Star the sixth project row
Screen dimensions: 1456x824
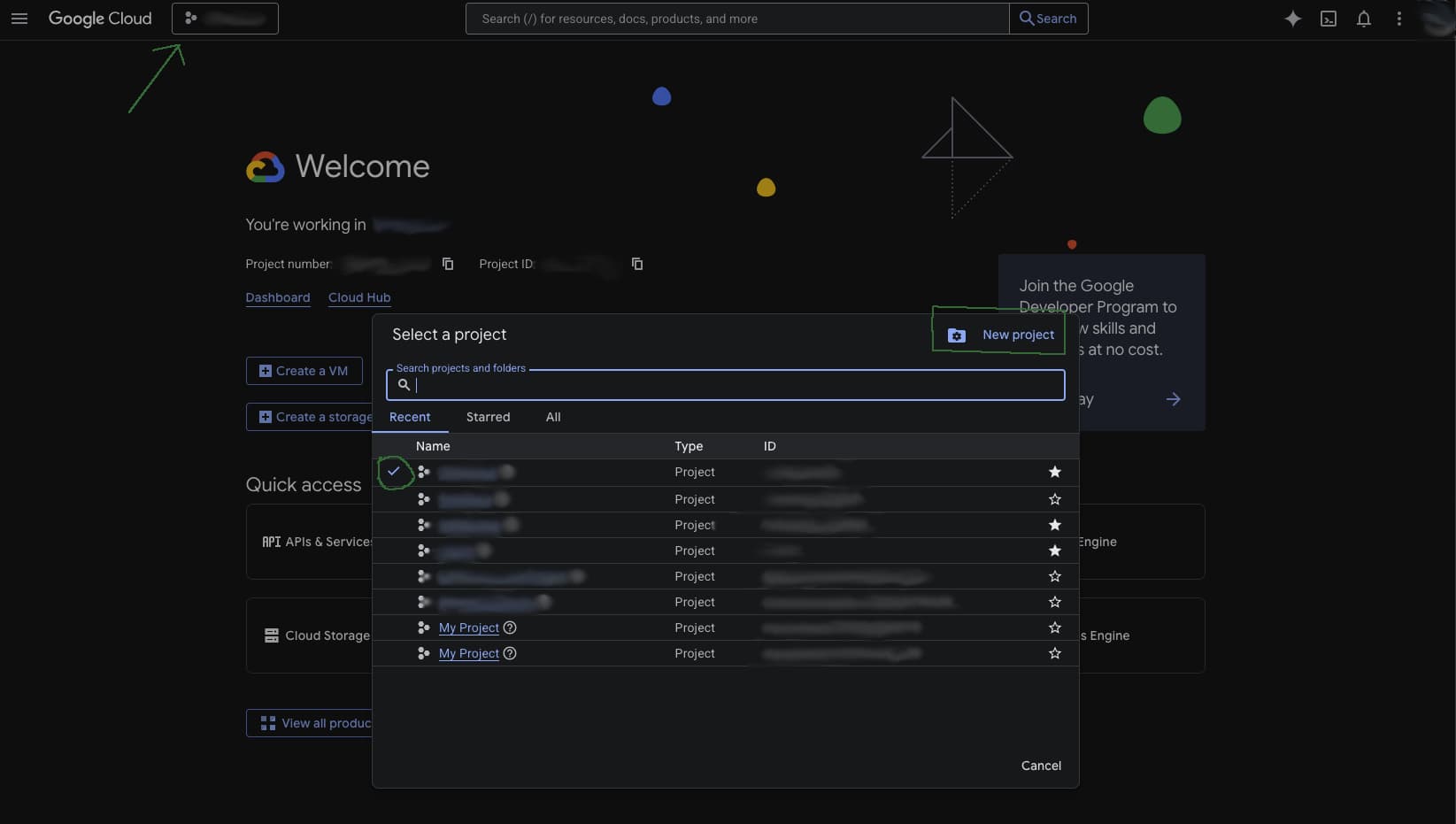(1055, 602)
